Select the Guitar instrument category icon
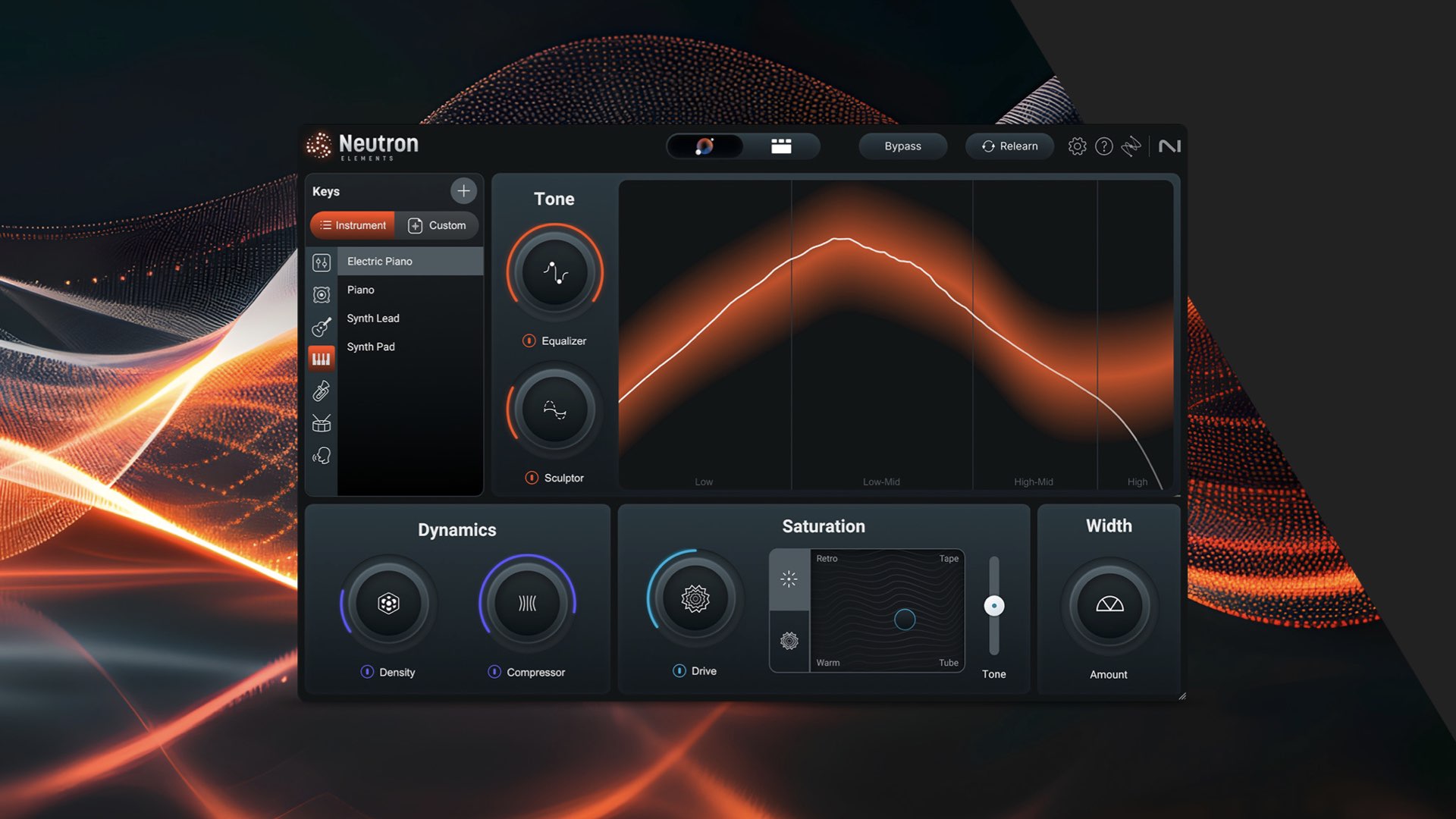 [322, 326]
